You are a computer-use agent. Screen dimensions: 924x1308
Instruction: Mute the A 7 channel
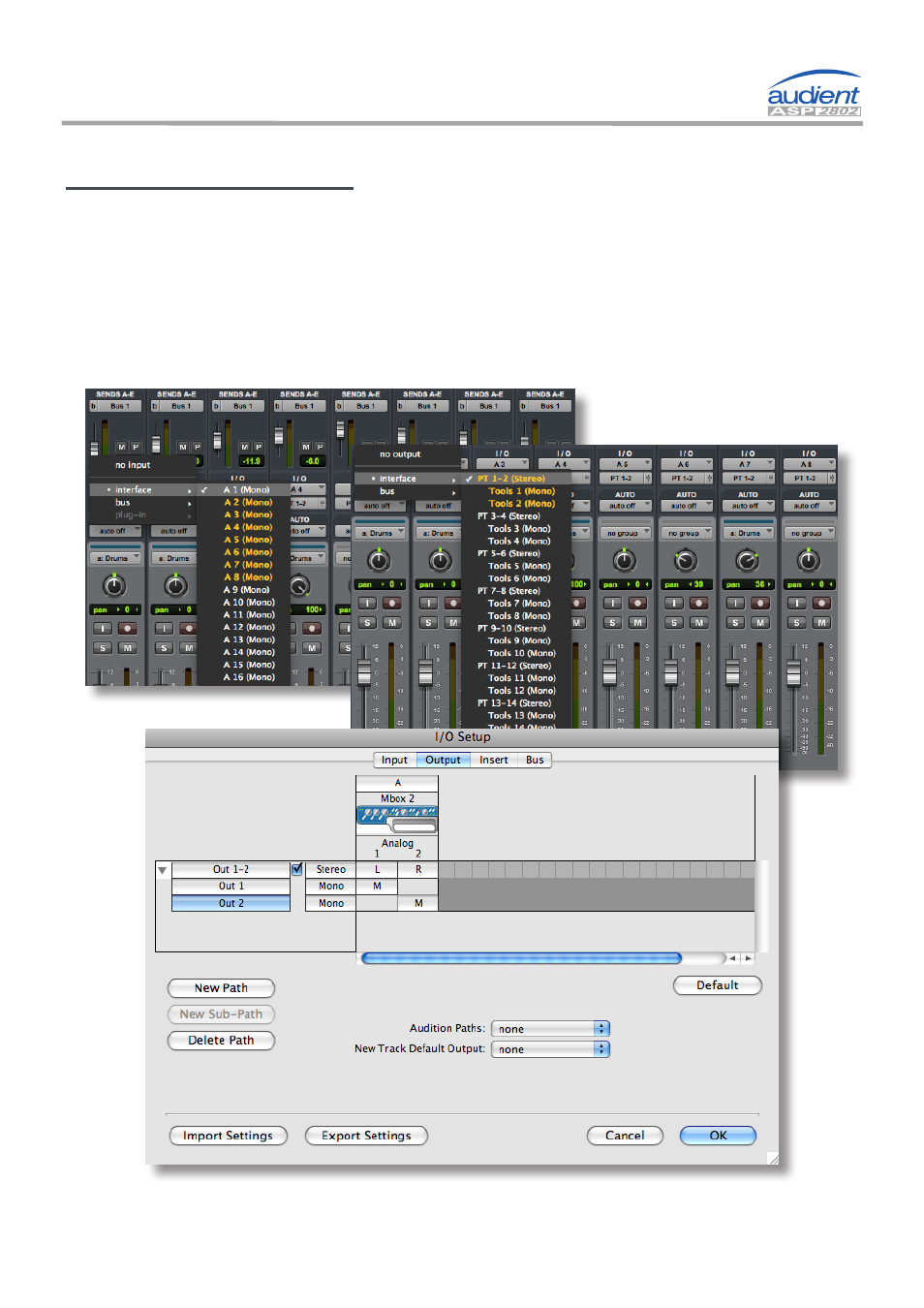coord(760,622)
